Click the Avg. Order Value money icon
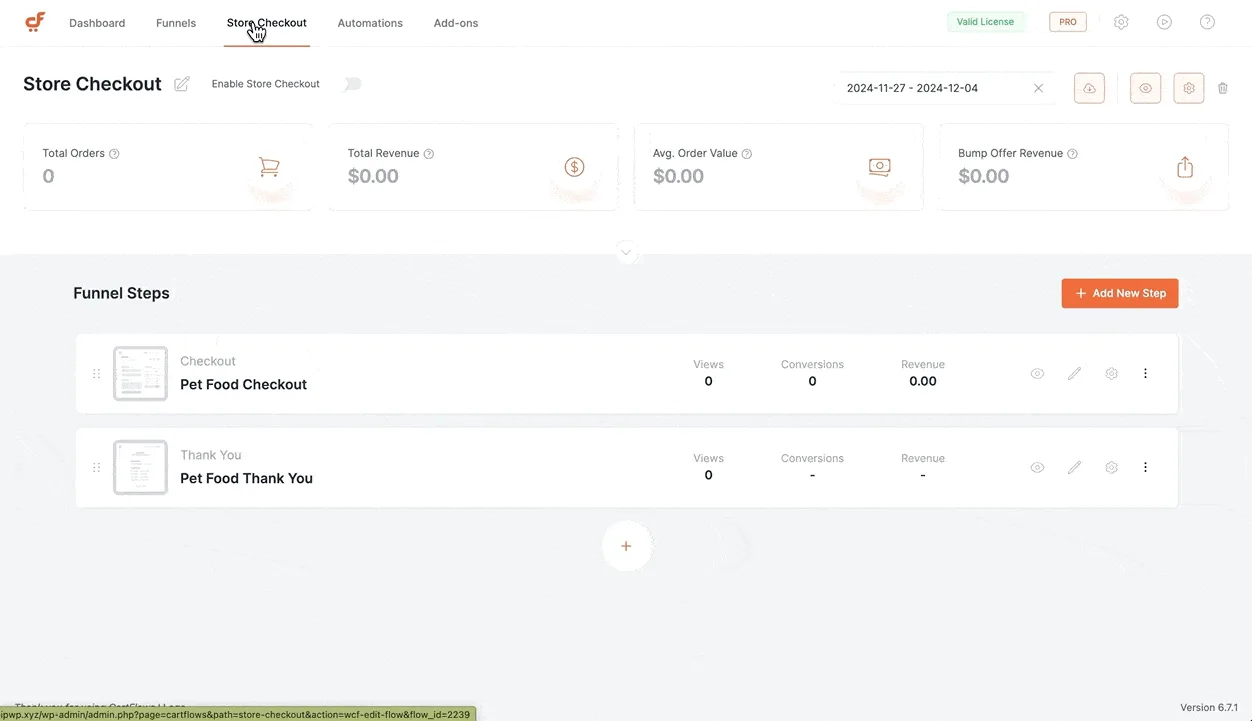The width and height of the screenshot is (1252, 721). click(x=879, y=167)
